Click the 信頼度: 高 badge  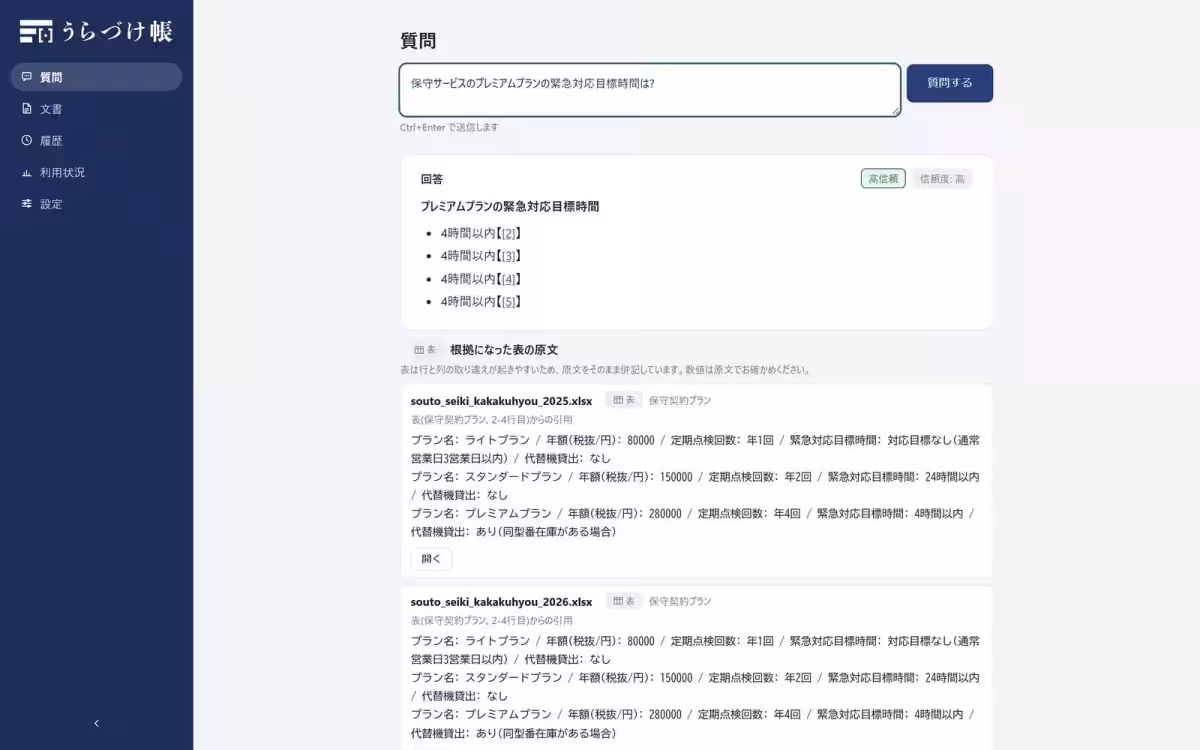pyautogui.click(x=942, y=179)
